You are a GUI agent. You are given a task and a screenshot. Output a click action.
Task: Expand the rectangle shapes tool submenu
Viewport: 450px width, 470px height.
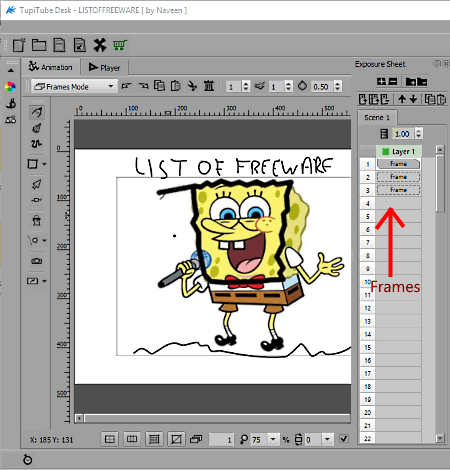tap(44, 164)
